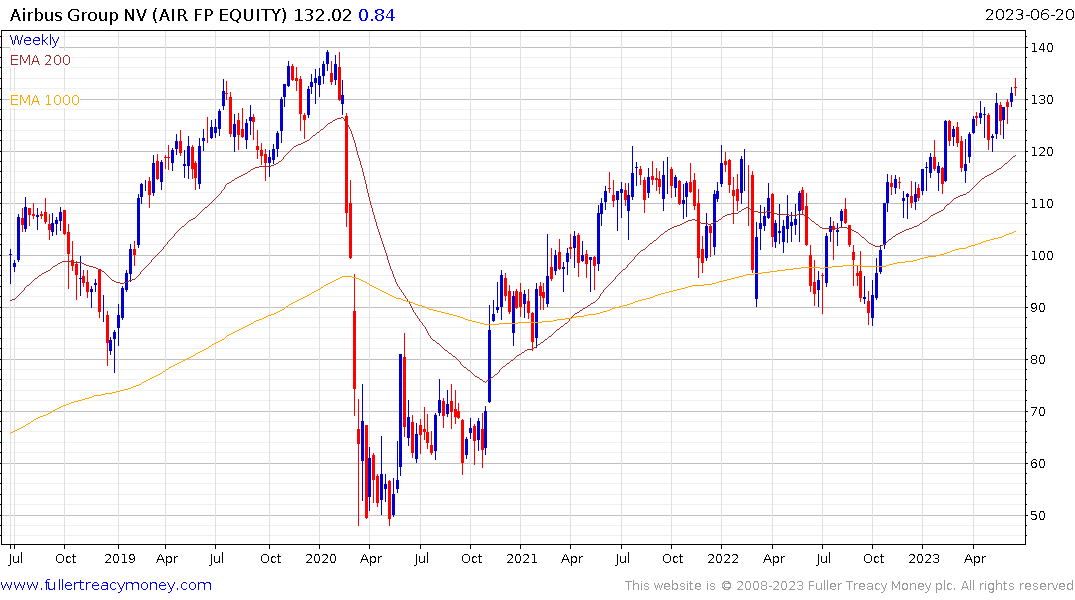Select the 100 price axis label

[1041, 256]
